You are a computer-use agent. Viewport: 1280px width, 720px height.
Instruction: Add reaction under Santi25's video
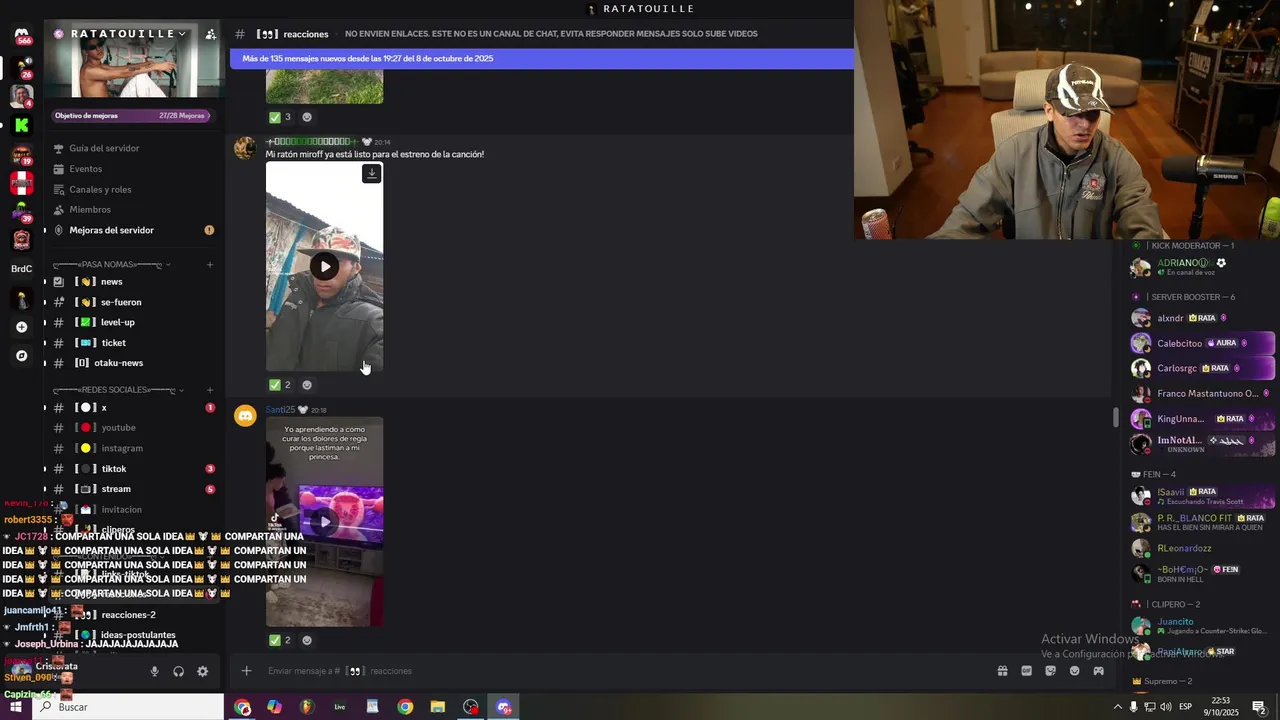click(307, 640)
